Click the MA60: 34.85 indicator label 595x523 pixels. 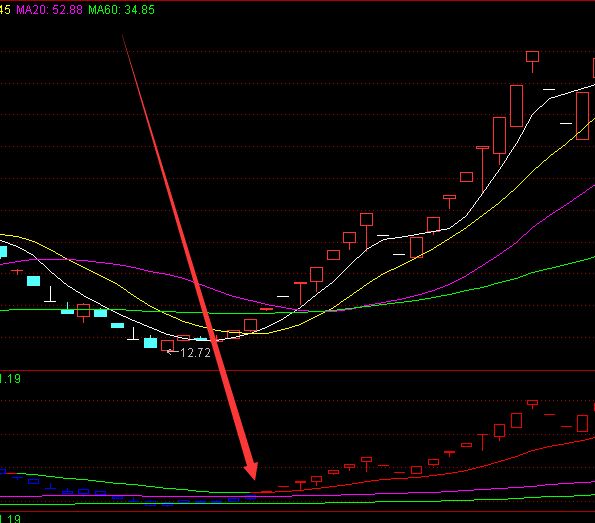click(x=121, y=9)
